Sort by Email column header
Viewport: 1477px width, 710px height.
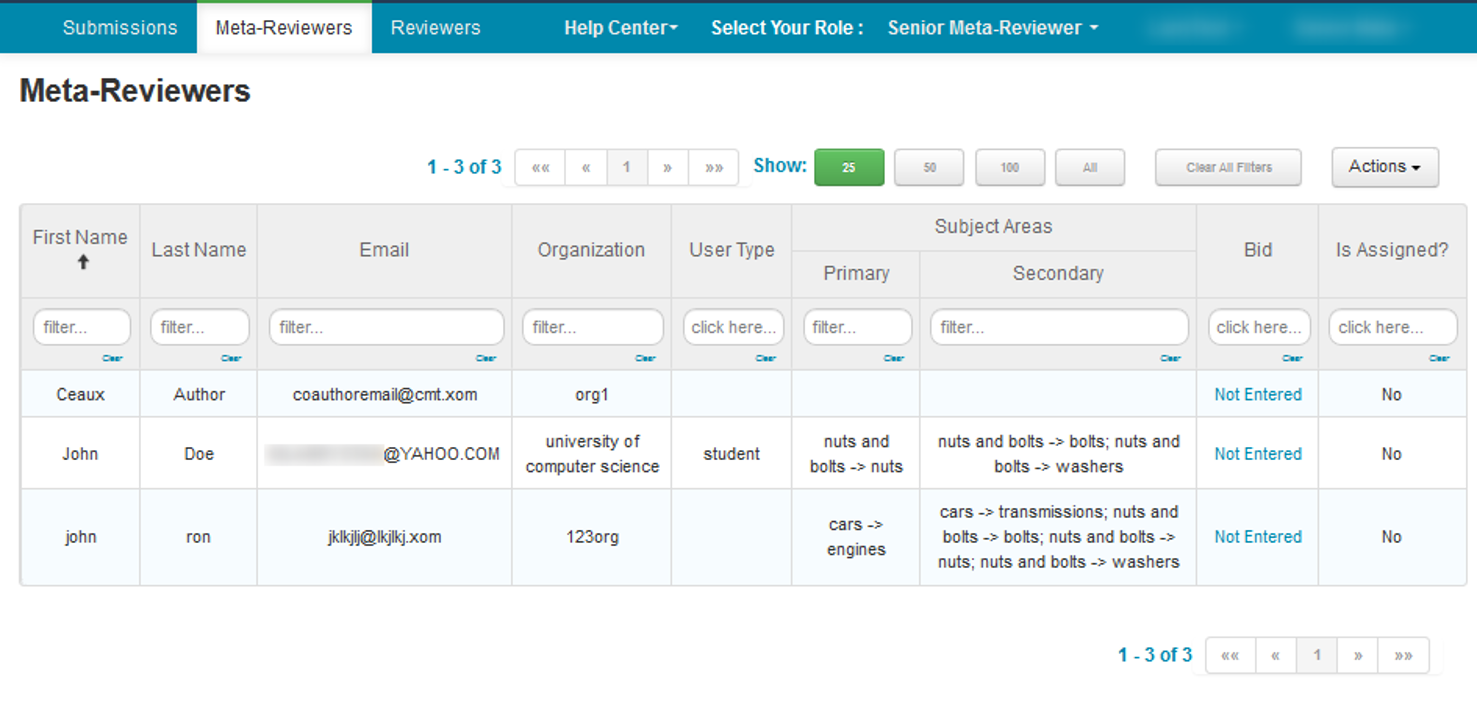(384, 250)
